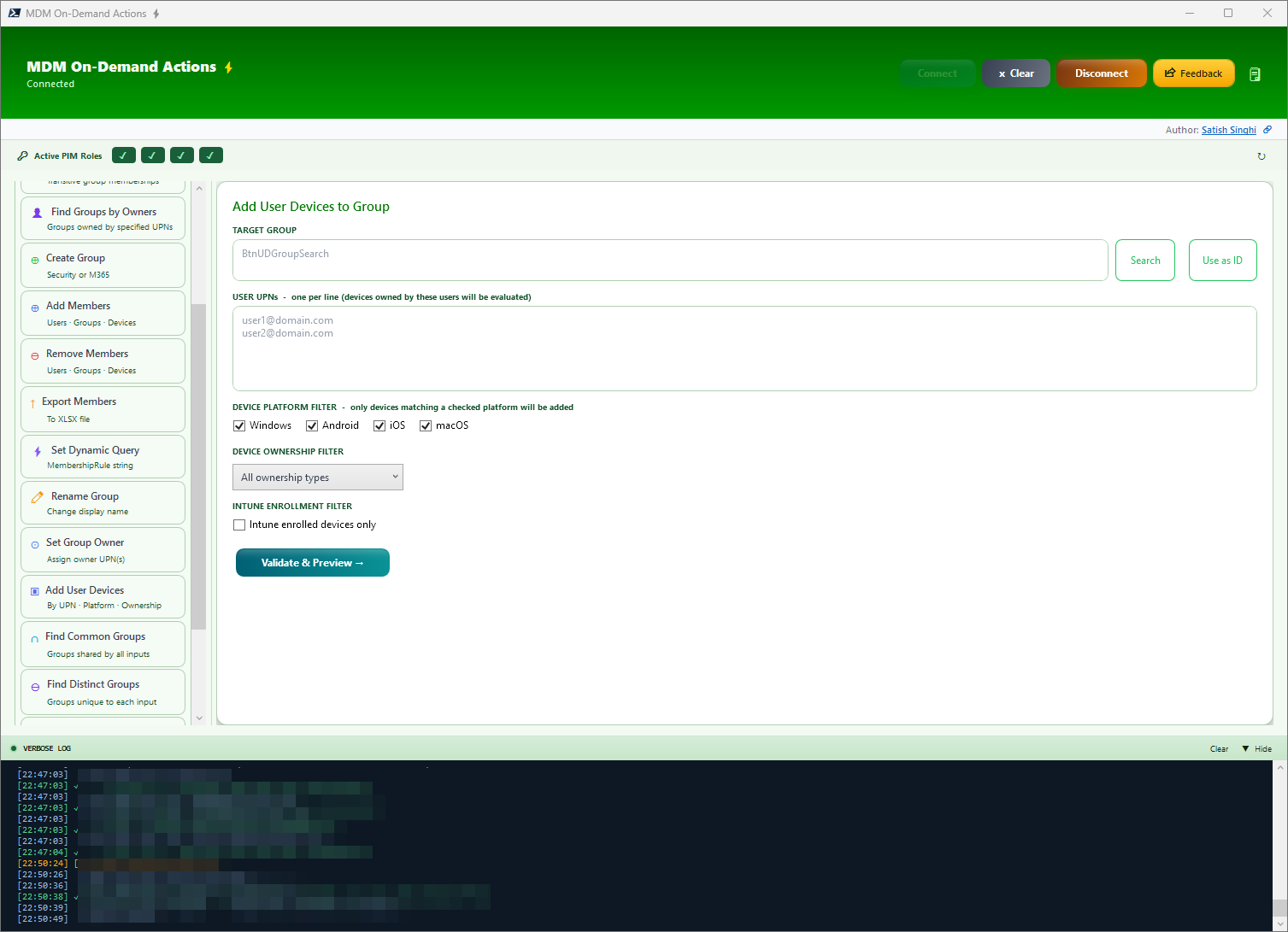Screen dimensions: 1288x932
Task: Enable Intune enrolled devices only
Action: 238,525
